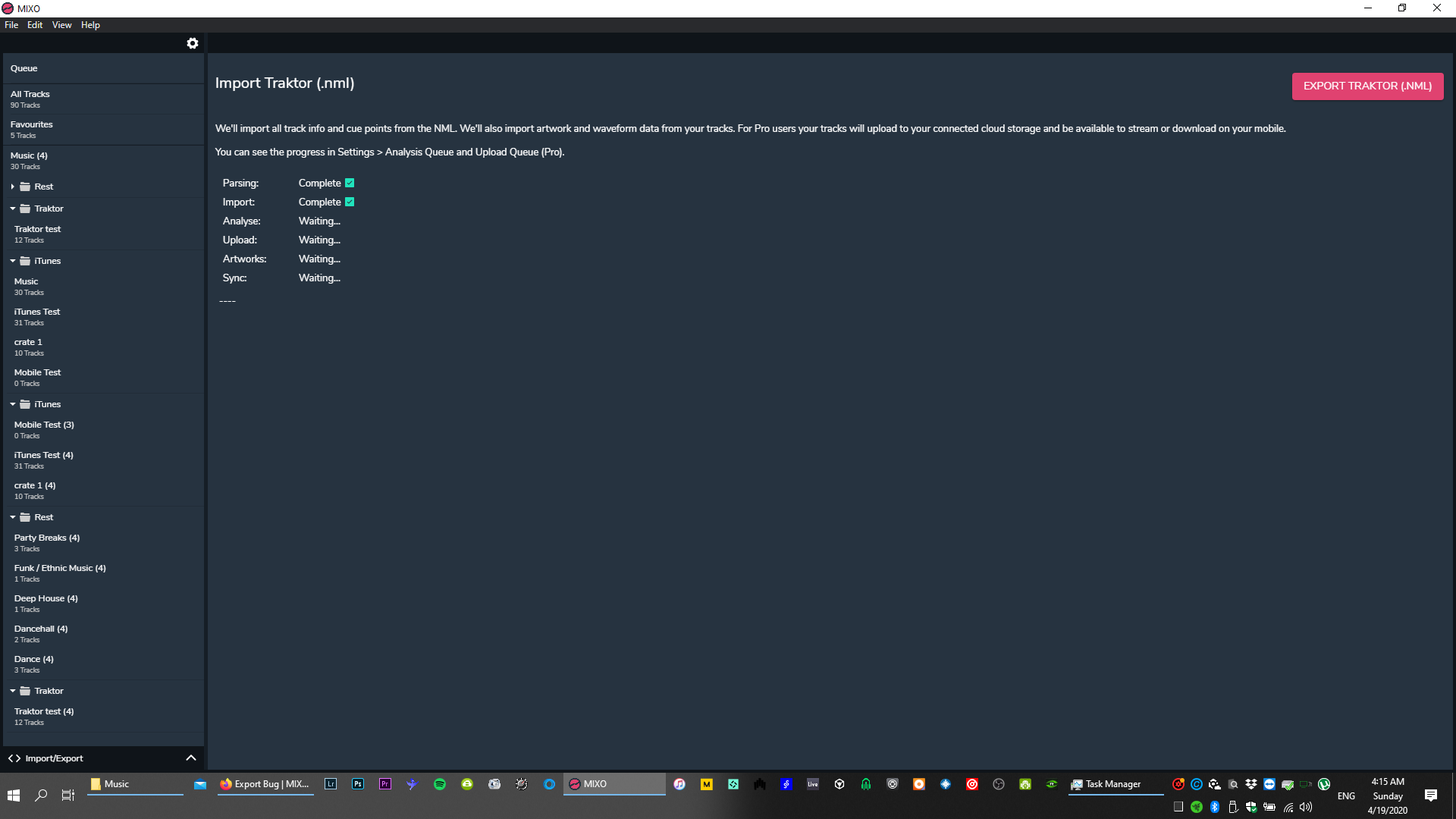
Task: Select the Traktor test (4) playlist
Action: point(103,717)
